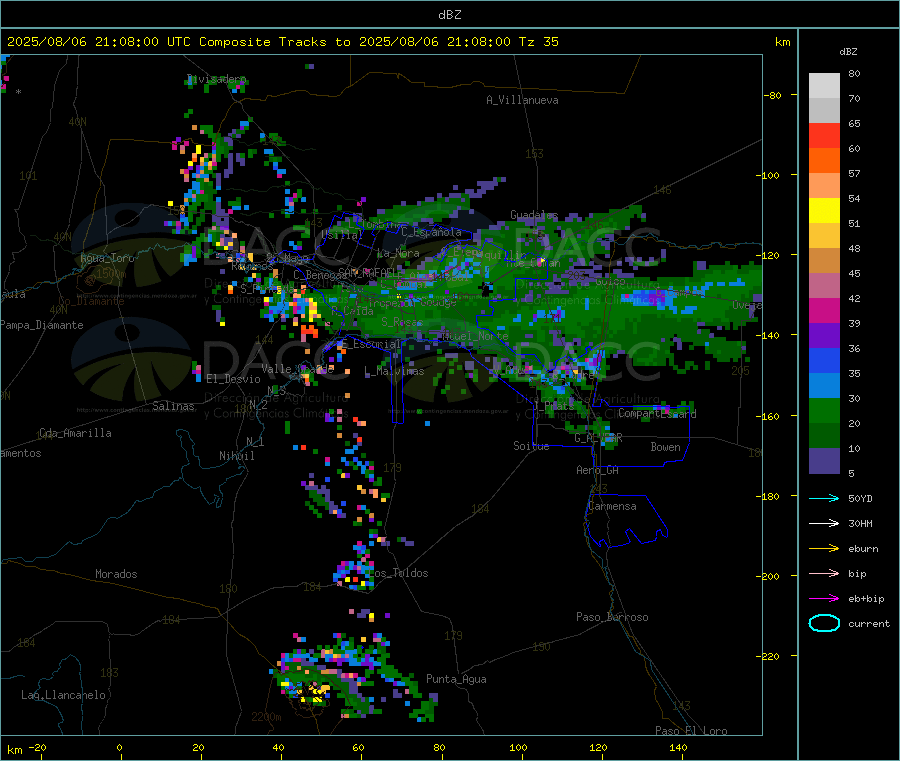
Task: Click the 'Carmensa' map label
Action: tap(612, 506)
